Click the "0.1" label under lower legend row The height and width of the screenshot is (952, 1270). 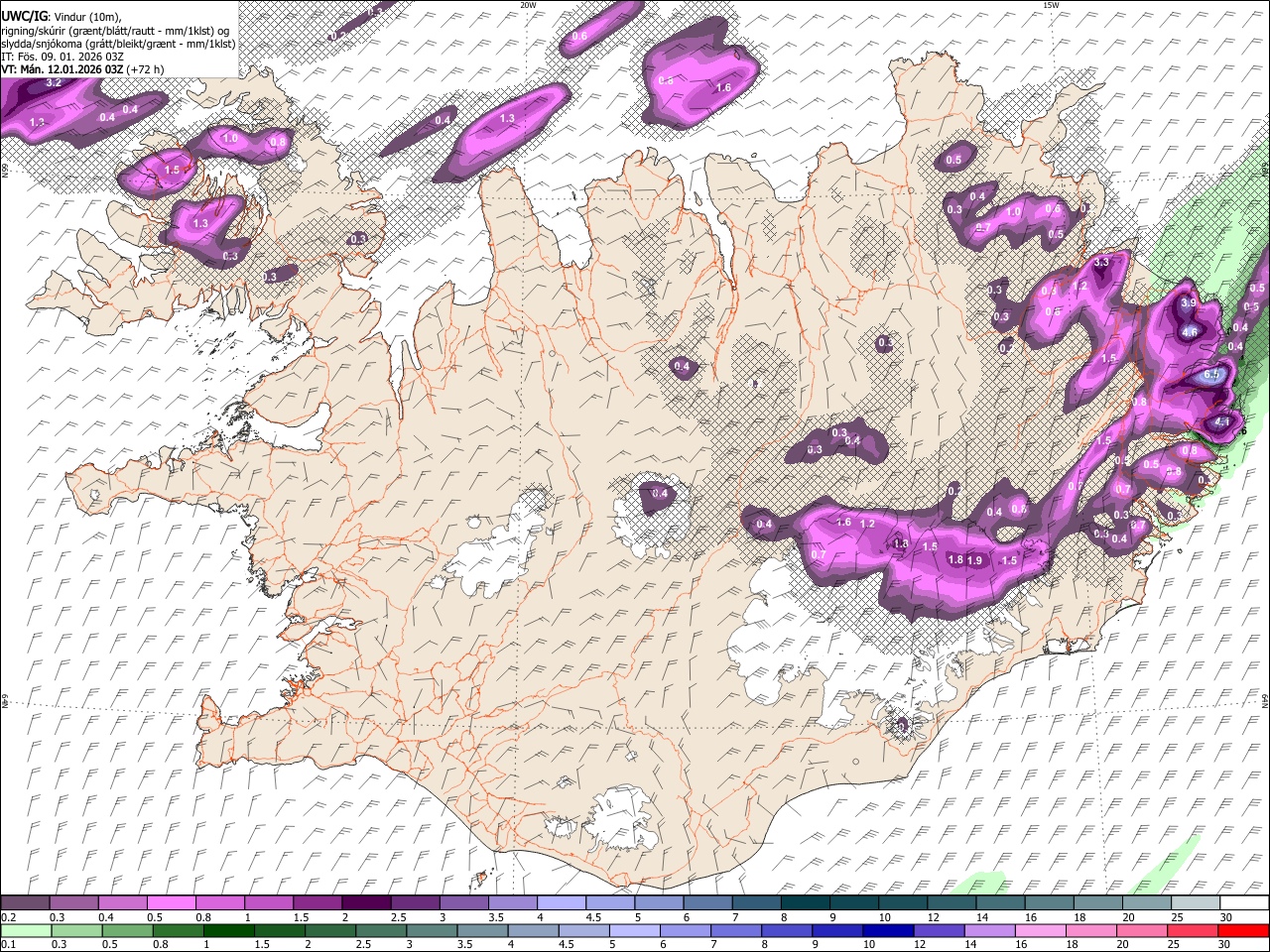click(9, 944)
